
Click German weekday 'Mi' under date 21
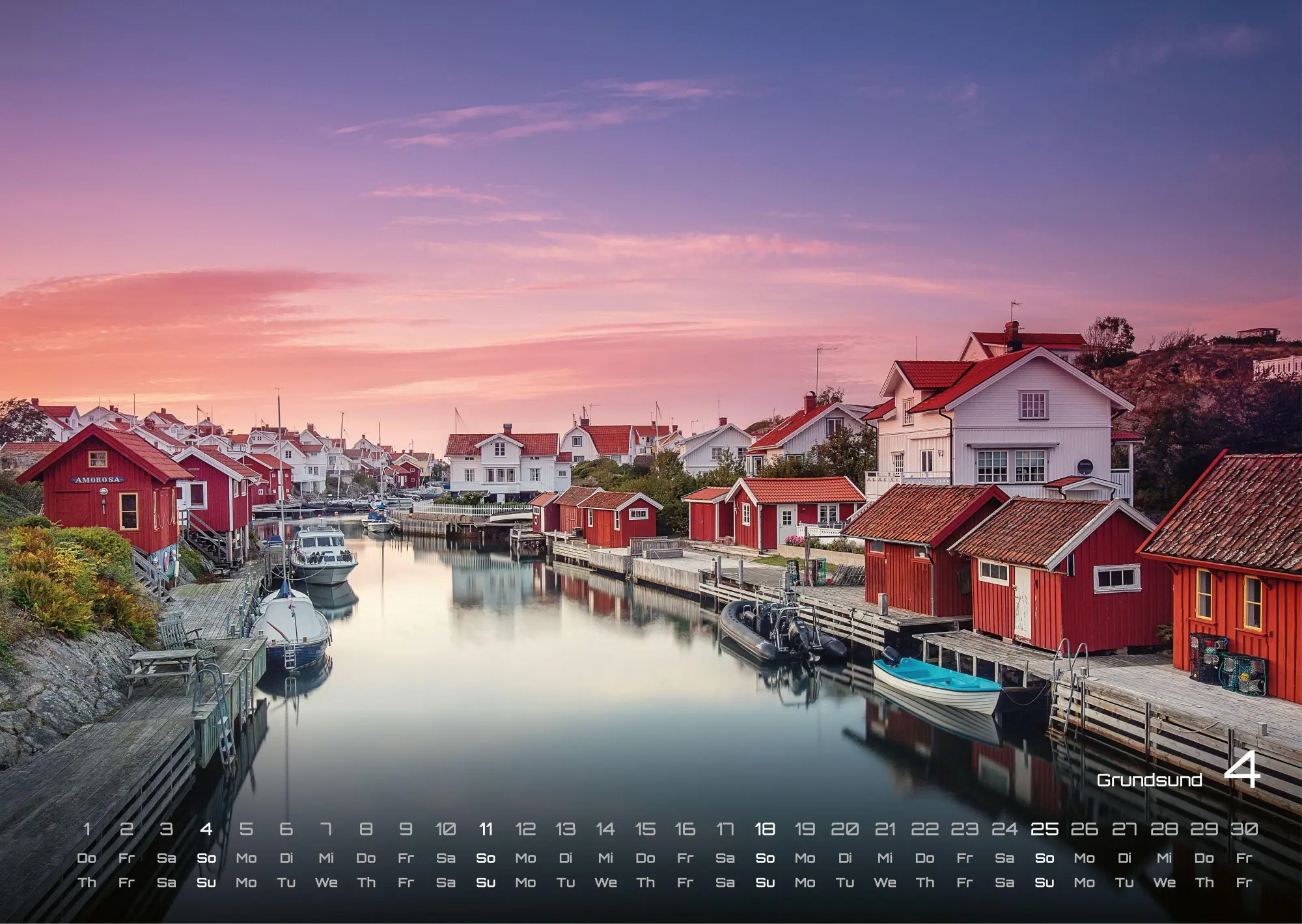tap(885, 858)
